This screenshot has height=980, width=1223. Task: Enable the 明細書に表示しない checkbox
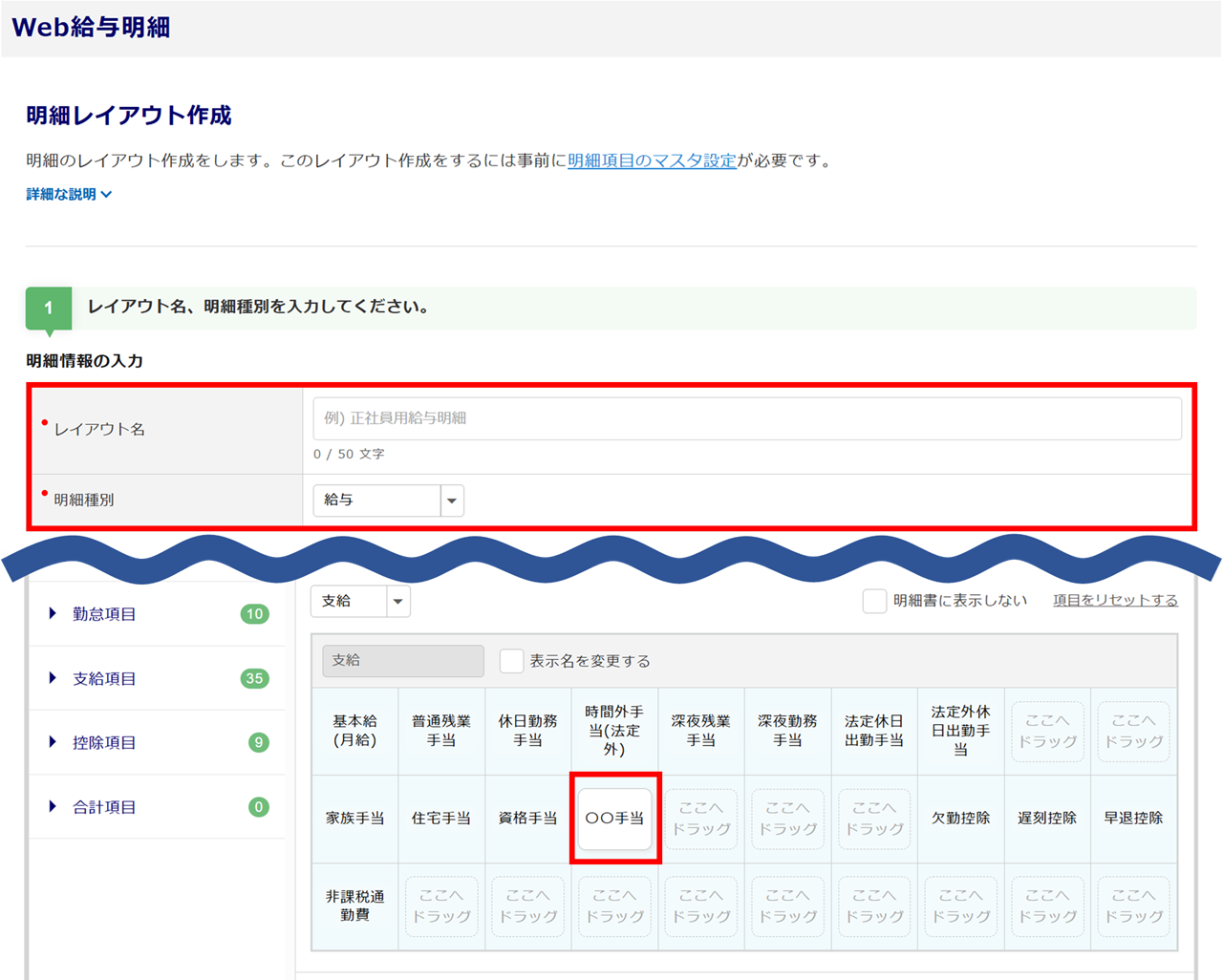(874, 601)
